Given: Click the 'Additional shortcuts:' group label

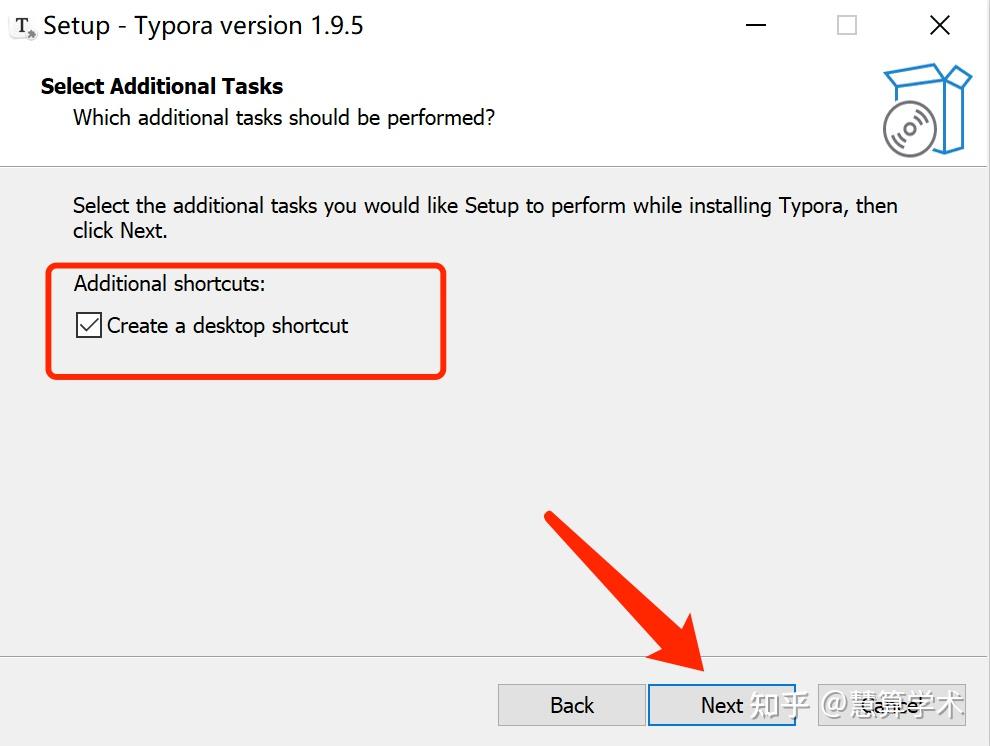Looking at the screenshot, I should tap(170, 284).
